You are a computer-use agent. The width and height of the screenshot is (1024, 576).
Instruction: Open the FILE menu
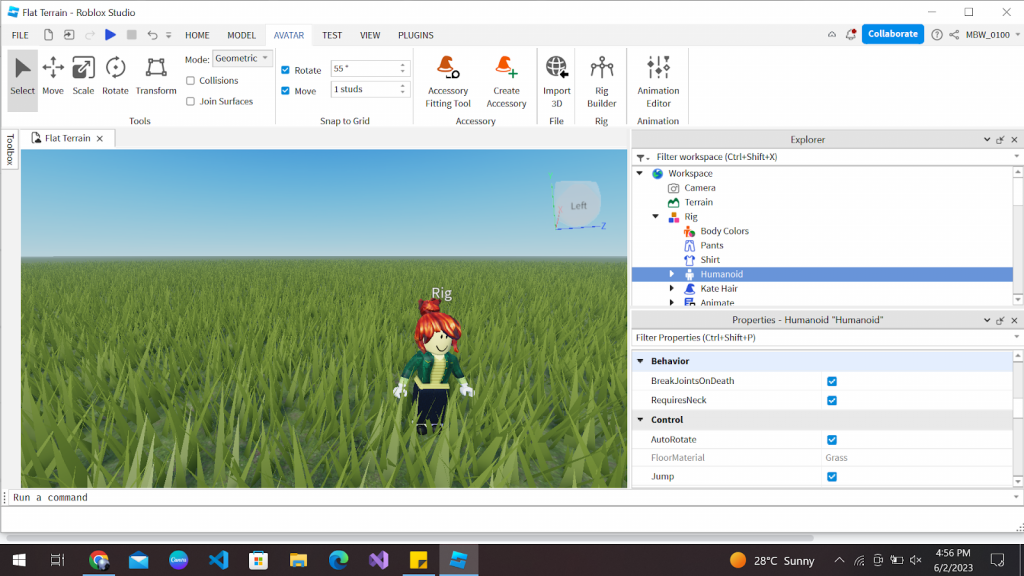click(19, 33)
